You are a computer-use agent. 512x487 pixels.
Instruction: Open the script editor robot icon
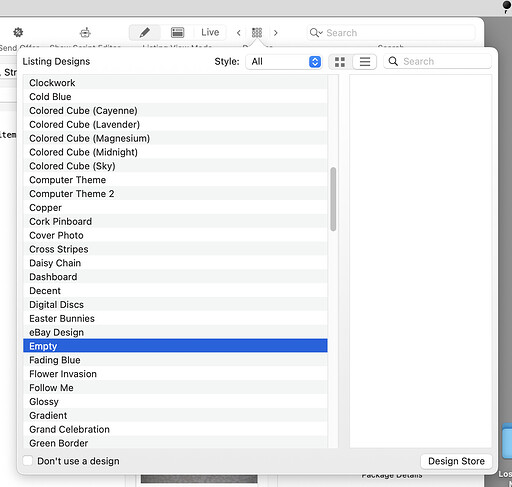click(85, 32)
